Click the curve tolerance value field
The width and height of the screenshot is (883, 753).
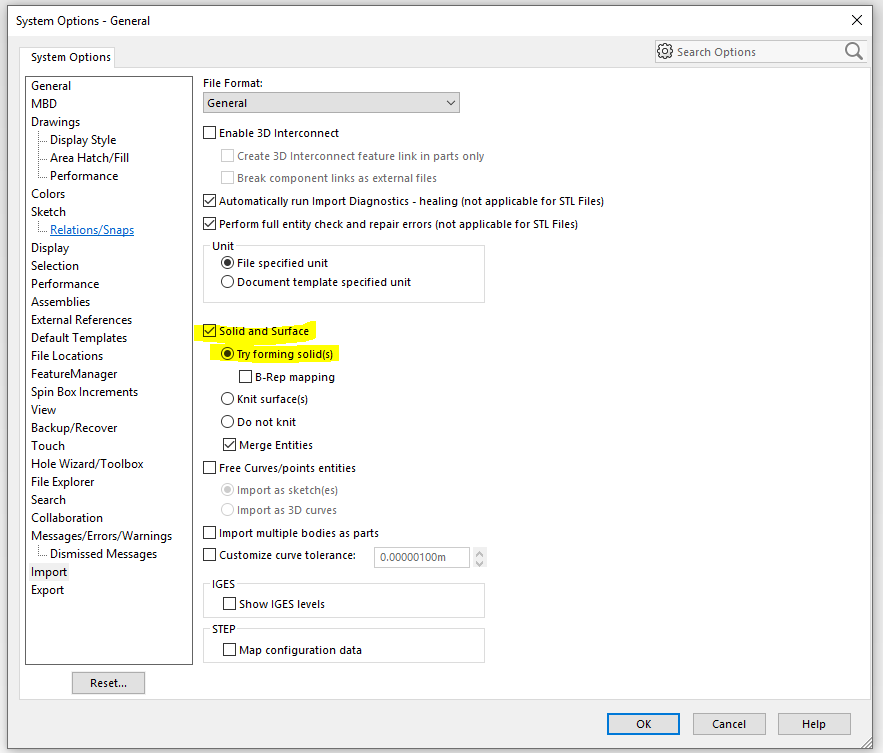pyautogui.click(x=421, y=556)
